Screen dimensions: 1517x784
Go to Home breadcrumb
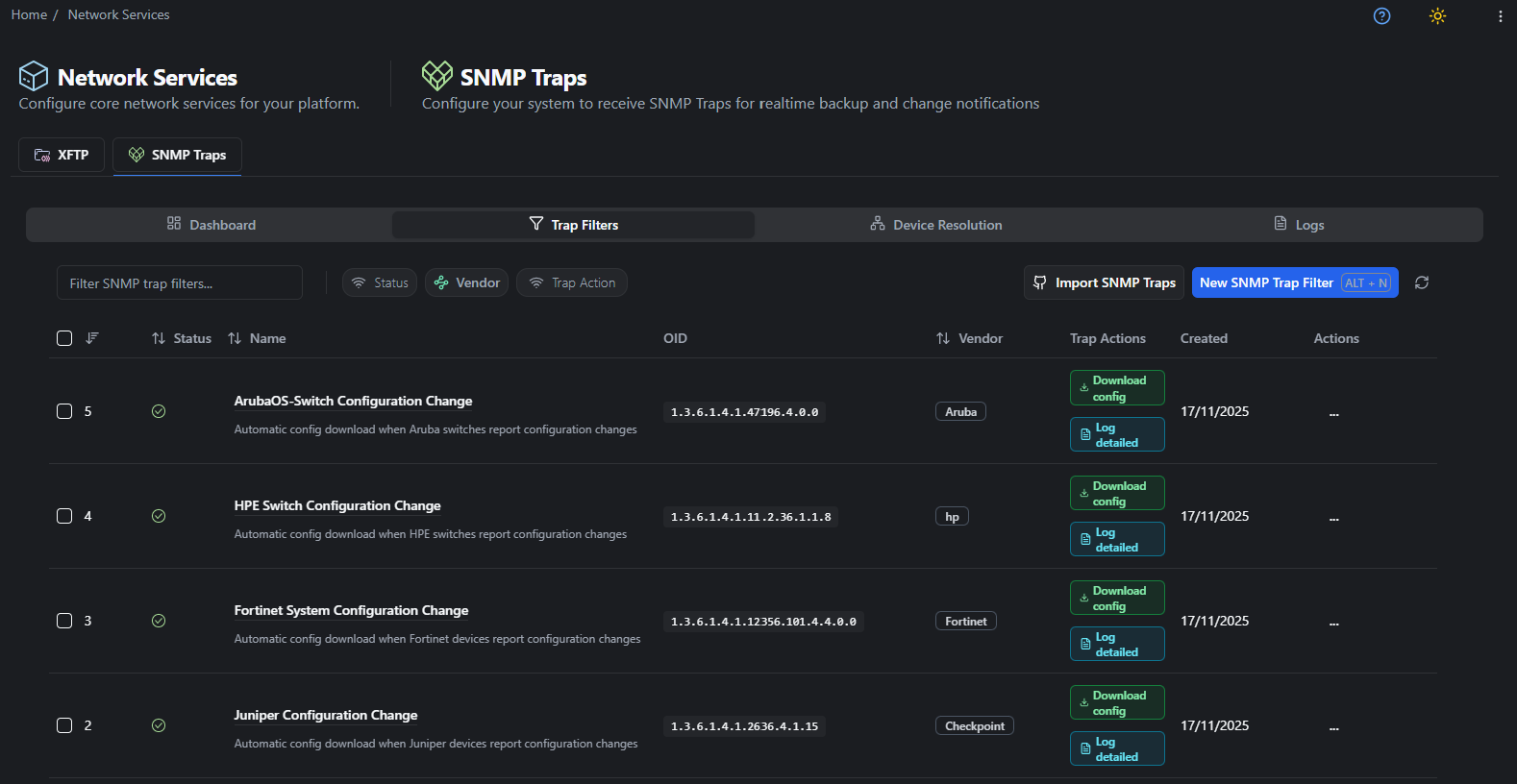pyautogui.click(x=29, y=14)
